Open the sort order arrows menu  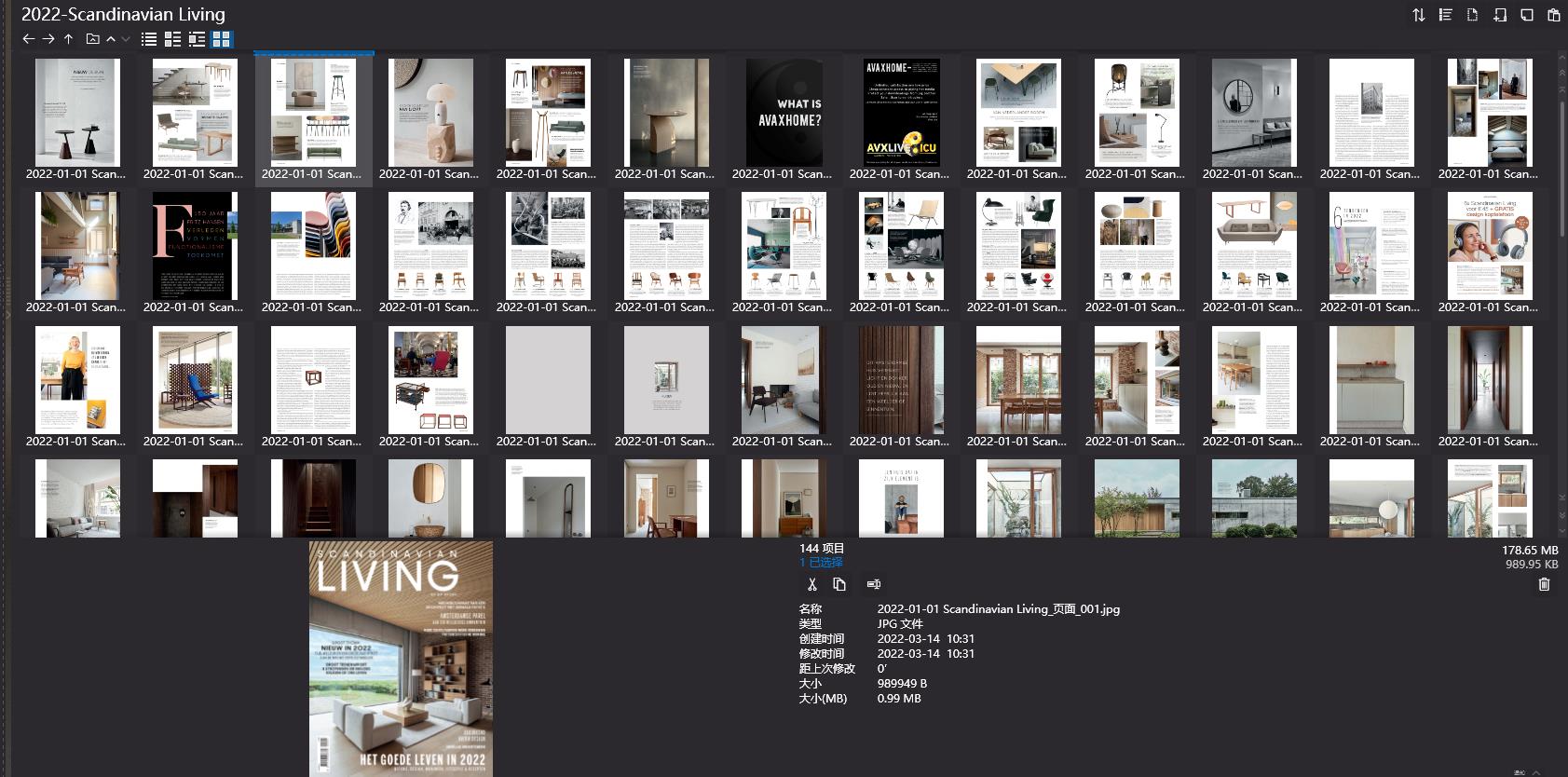(x=1418, y=15)
